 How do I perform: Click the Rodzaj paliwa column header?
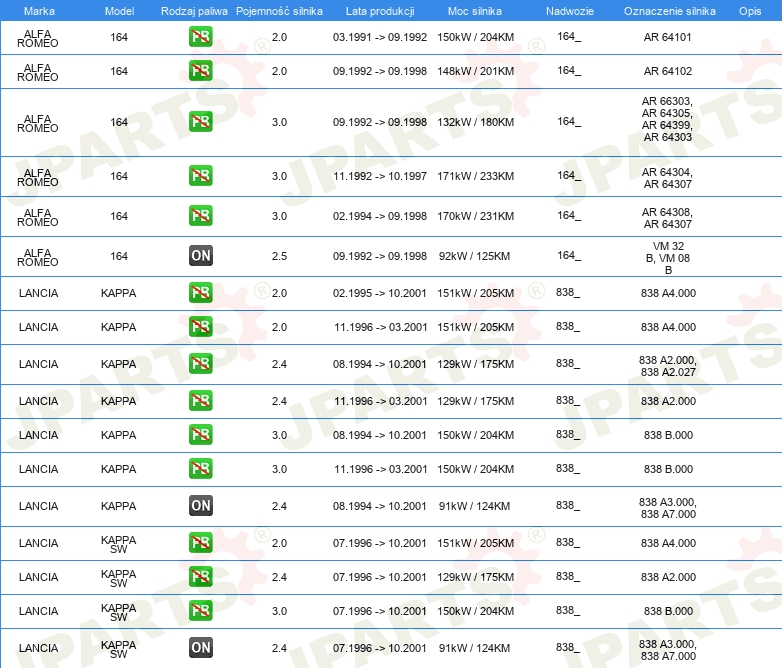(194, 11)
